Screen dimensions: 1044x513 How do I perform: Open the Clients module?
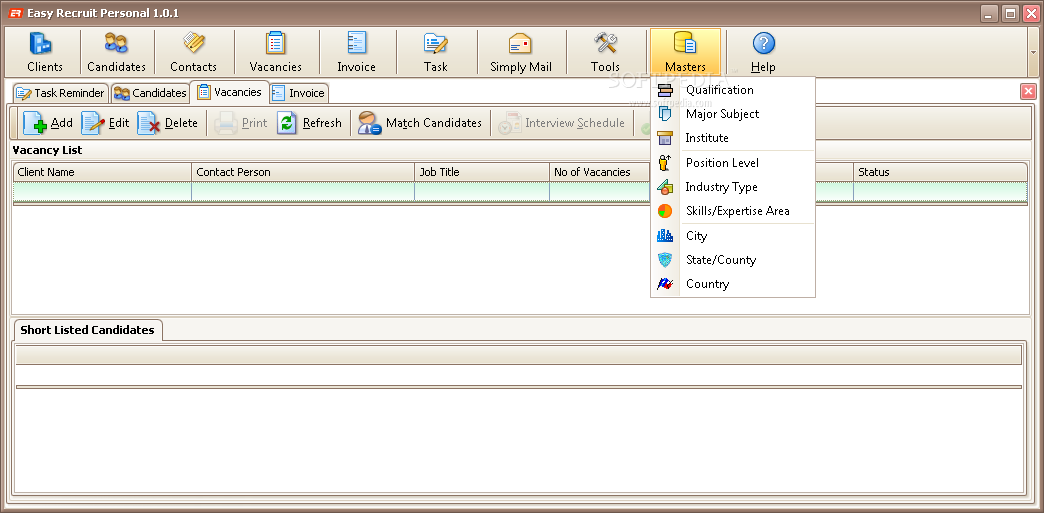(x=45, y=53)
